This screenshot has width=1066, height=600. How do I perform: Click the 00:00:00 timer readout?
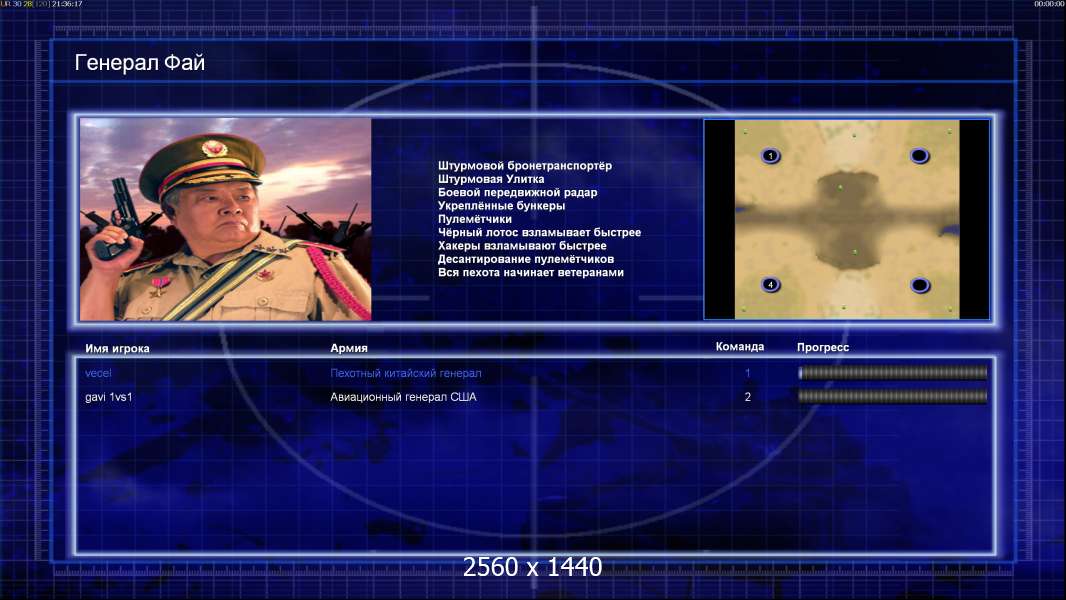click(x=1049, y=4)
